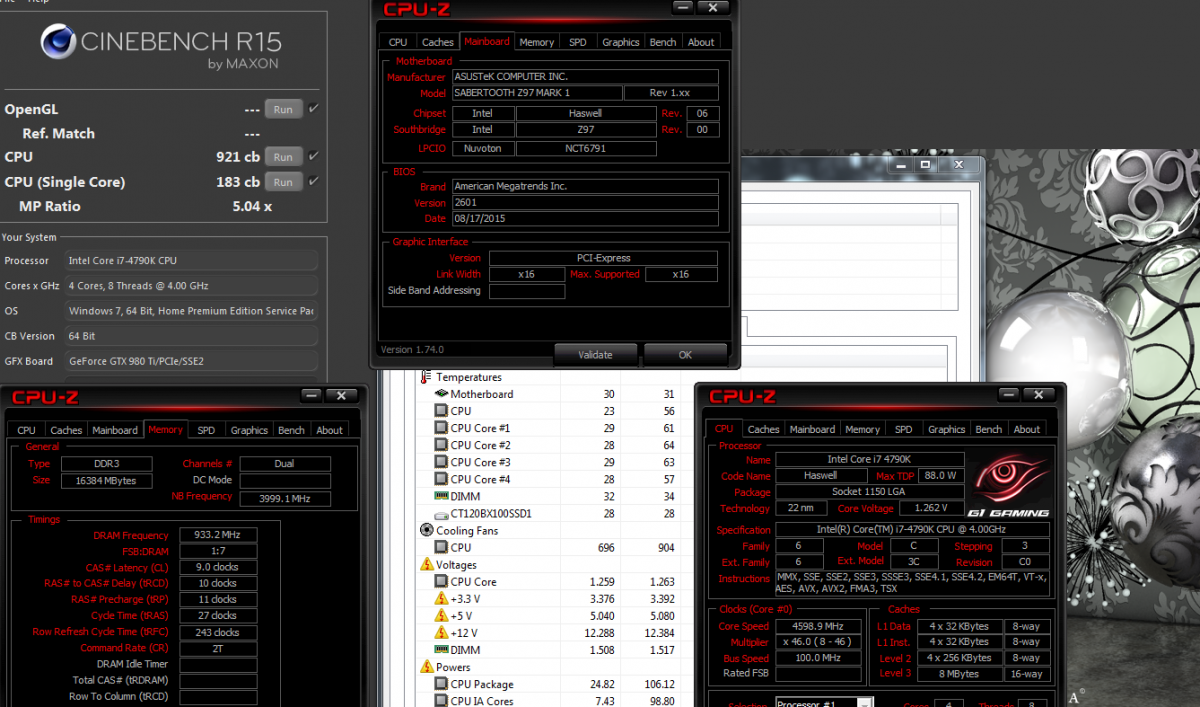Image resolution: width=1200 pixels, height=707 pixels.
Task: Click the 183 cb single core score
Action: click(x=238, y=182)
